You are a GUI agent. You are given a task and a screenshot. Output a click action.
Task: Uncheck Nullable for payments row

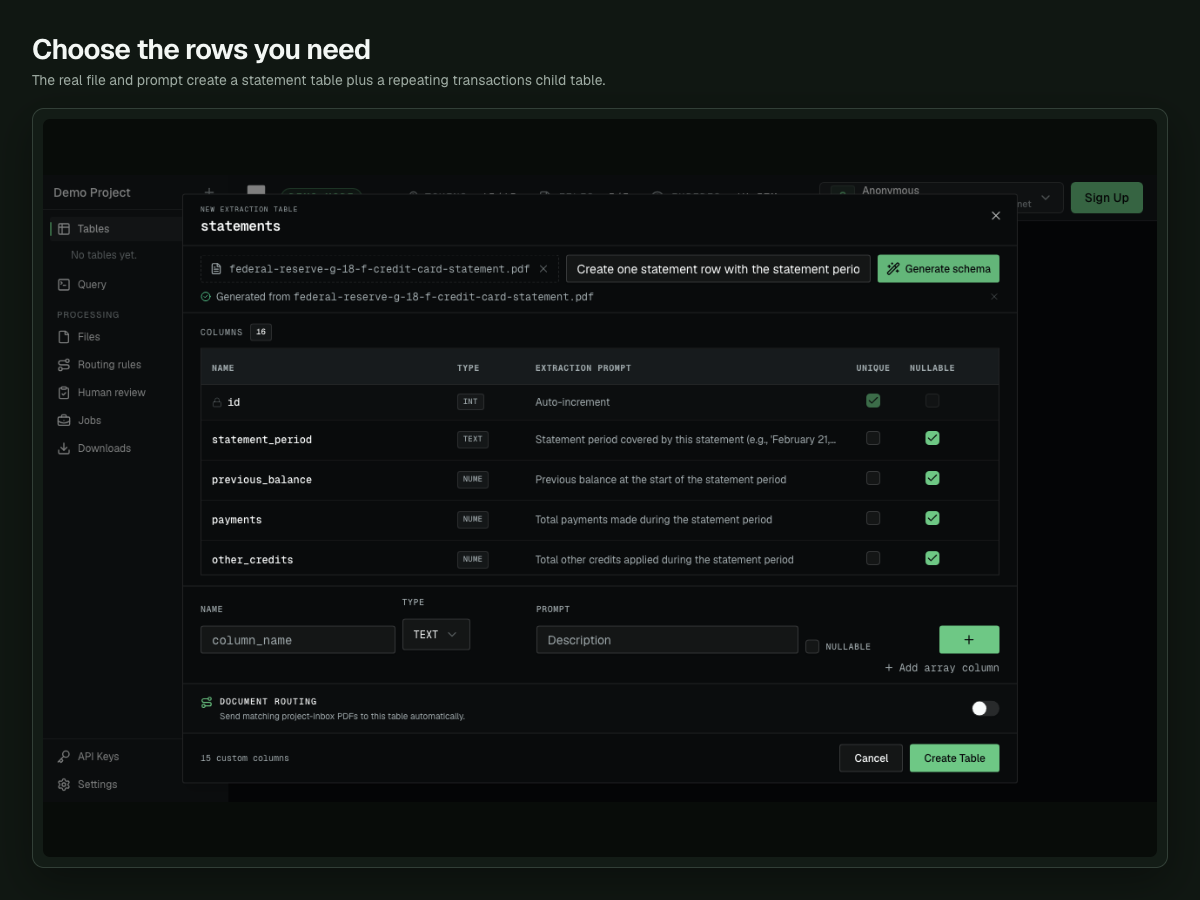pos(932,518)
